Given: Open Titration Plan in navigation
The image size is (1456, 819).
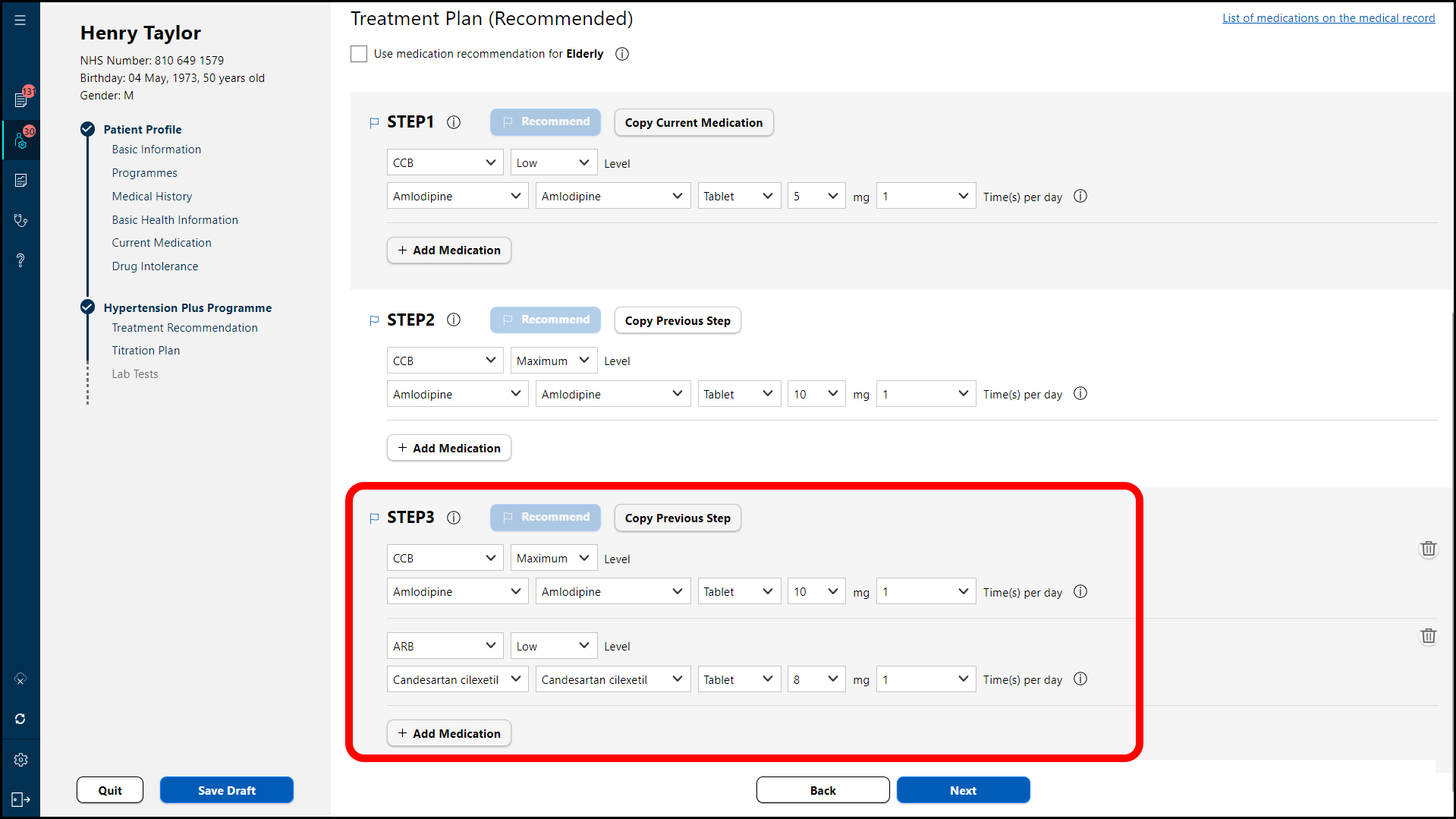Looking at the screenshot, I should (x=146, y=351).
